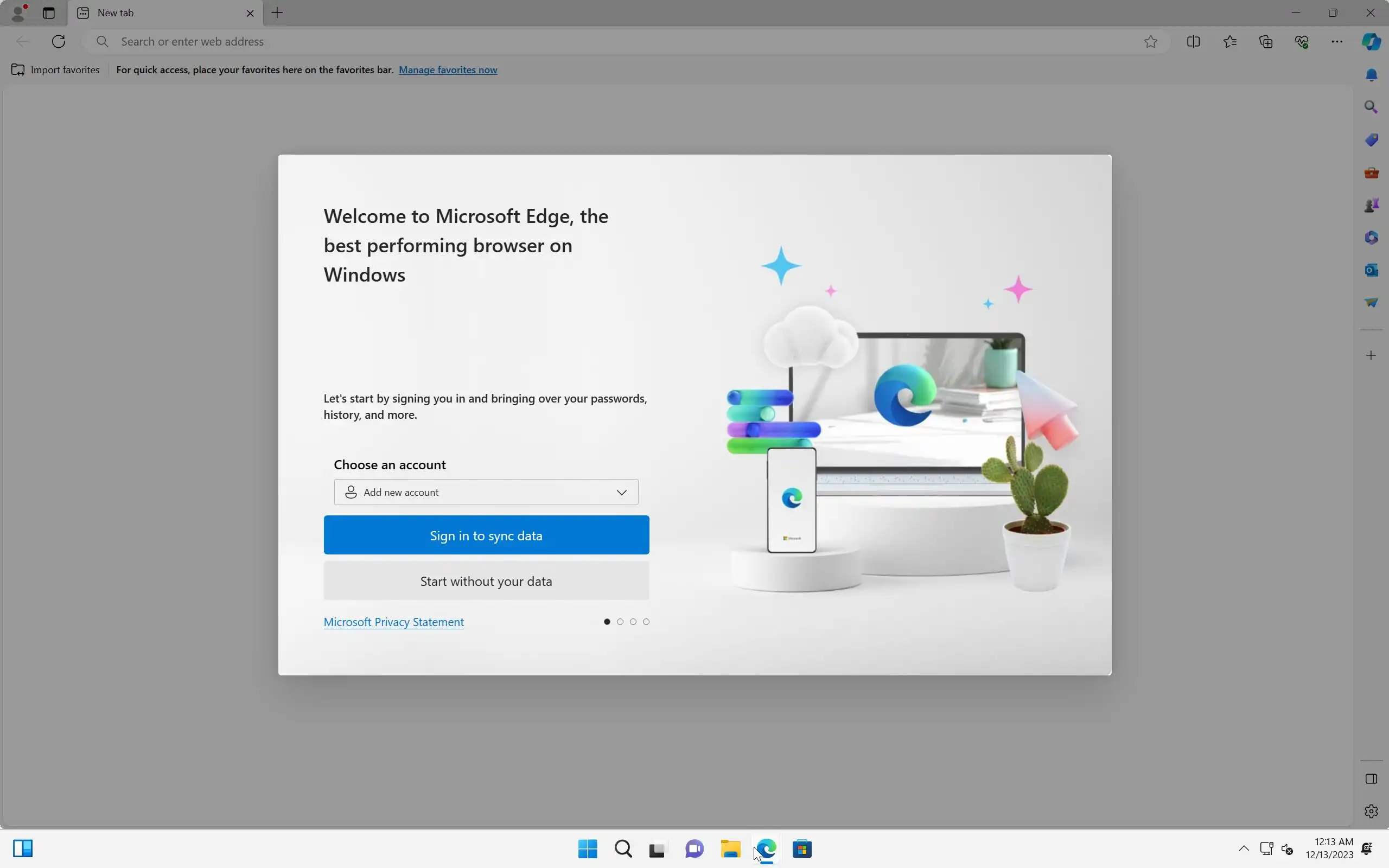Open the sidebar Shopping tag icon

coord(1371,140)
